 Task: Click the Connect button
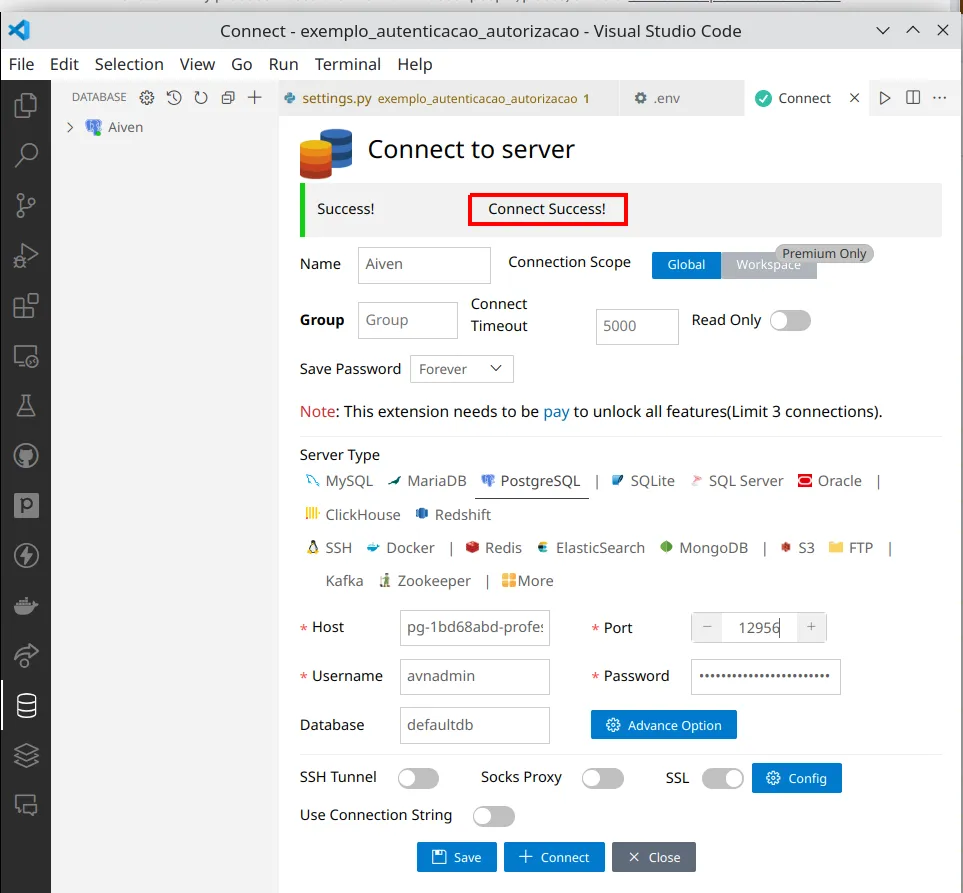coord(554,857)
